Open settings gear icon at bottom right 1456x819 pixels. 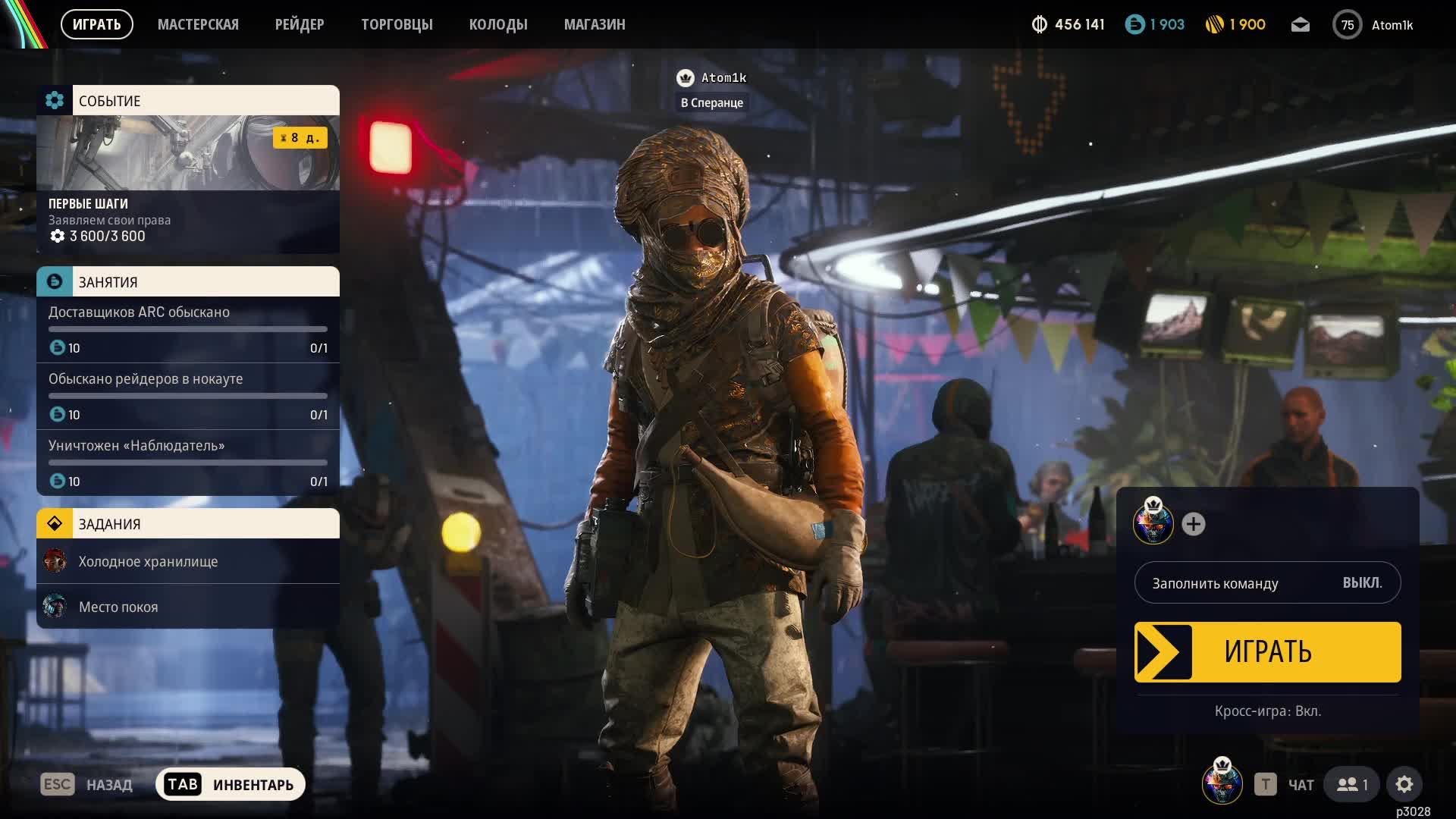point(1404,784)
